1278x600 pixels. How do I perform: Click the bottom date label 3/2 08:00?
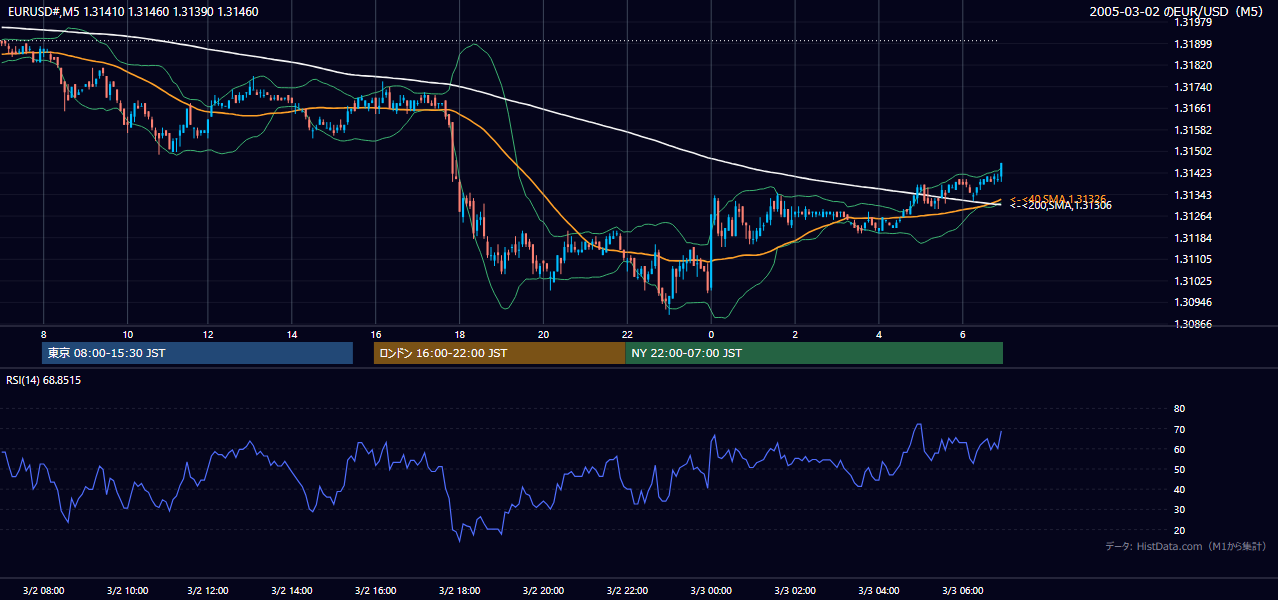pyautogui.click(x=43, y=591)
